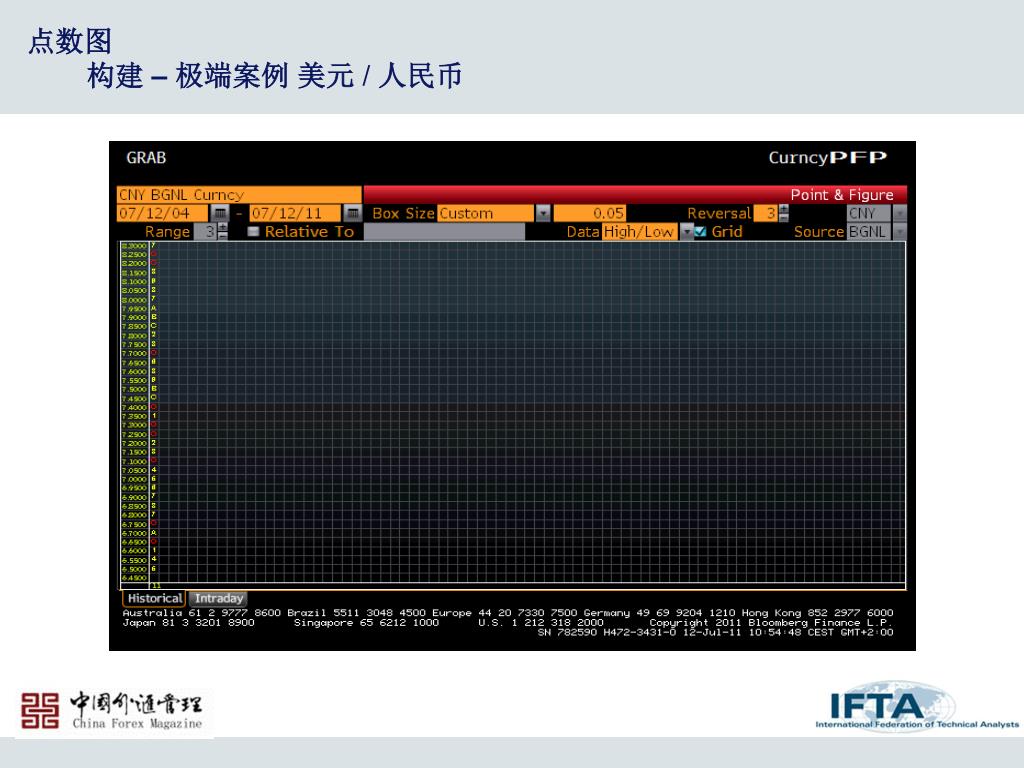
Task: Toggle the Grid checkbox
Action: pyautogui.click(x=700, y=231)
